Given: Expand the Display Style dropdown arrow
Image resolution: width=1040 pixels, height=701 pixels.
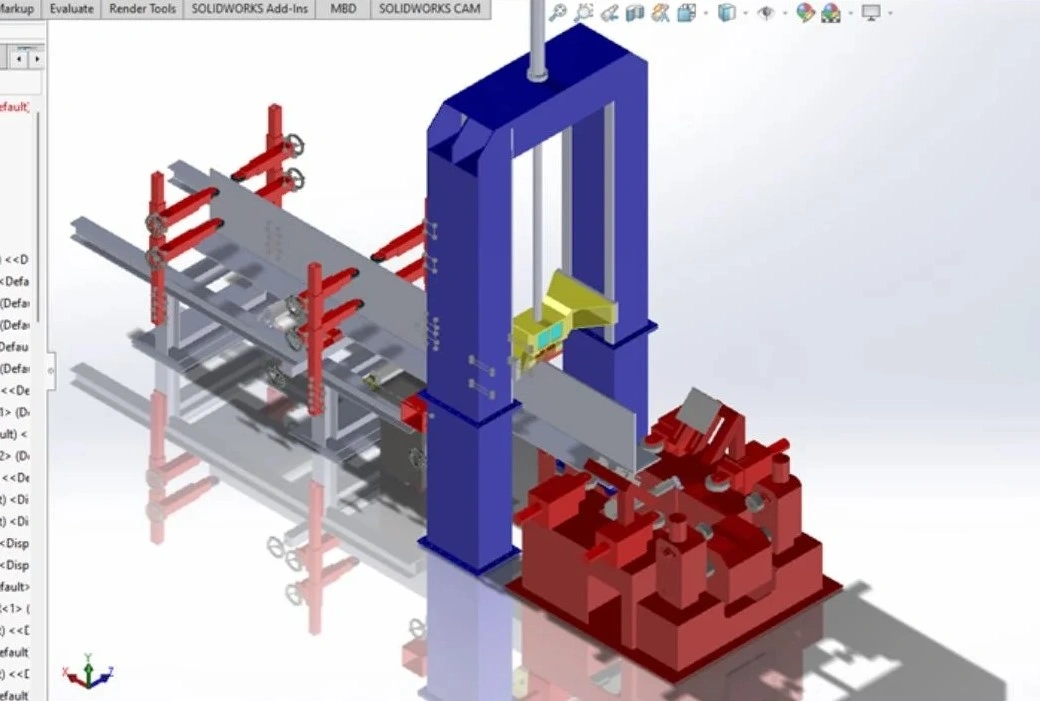Looking at the screenshot, I should click(745, 13).
